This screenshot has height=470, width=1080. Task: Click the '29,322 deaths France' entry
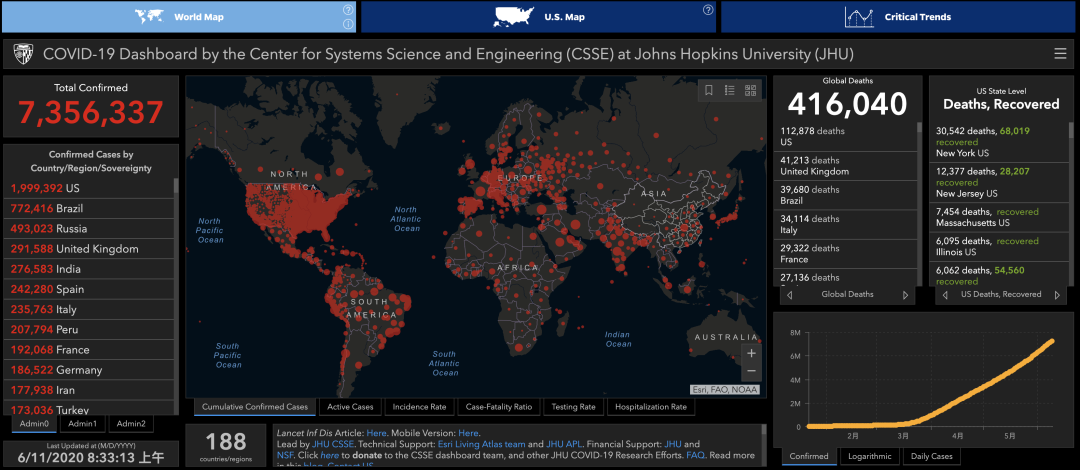tap(846, 254)
